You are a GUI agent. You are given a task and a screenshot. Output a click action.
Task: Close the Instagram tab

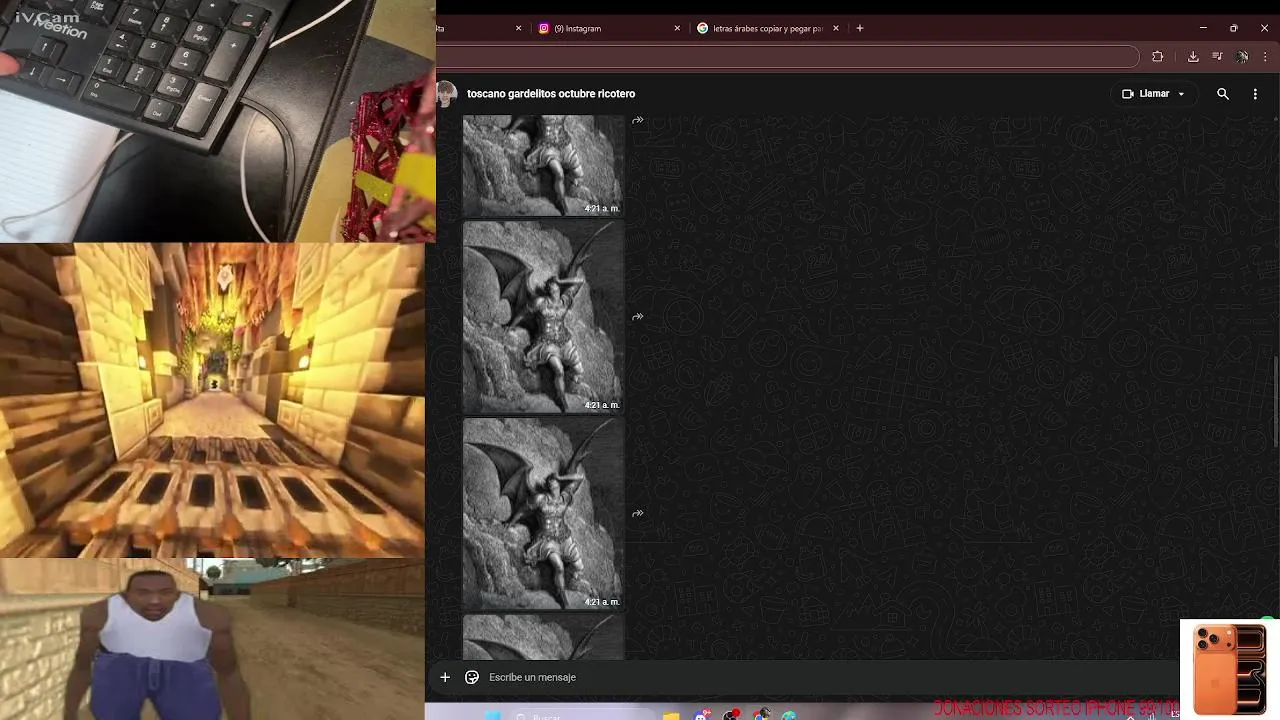click(x=677, y=28)
